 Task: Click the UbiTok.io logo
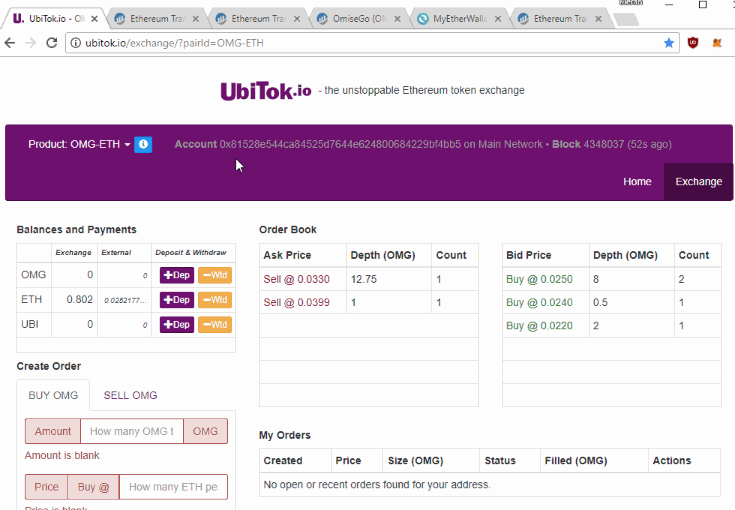[x=266, y=91]
